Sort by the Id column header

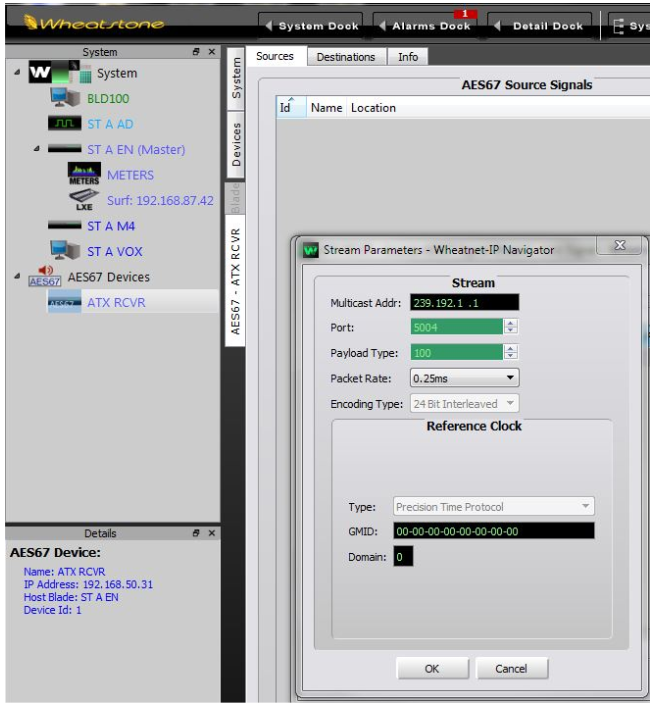click(291, 108)
